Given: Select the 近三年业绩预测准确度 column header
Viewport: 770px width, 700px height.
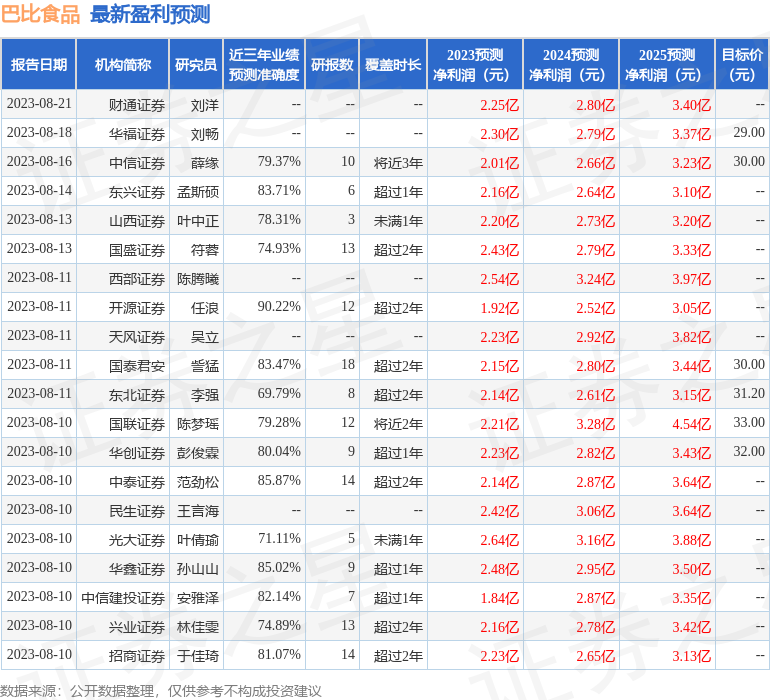Looking at the screenshot, I should pos(264,64).
